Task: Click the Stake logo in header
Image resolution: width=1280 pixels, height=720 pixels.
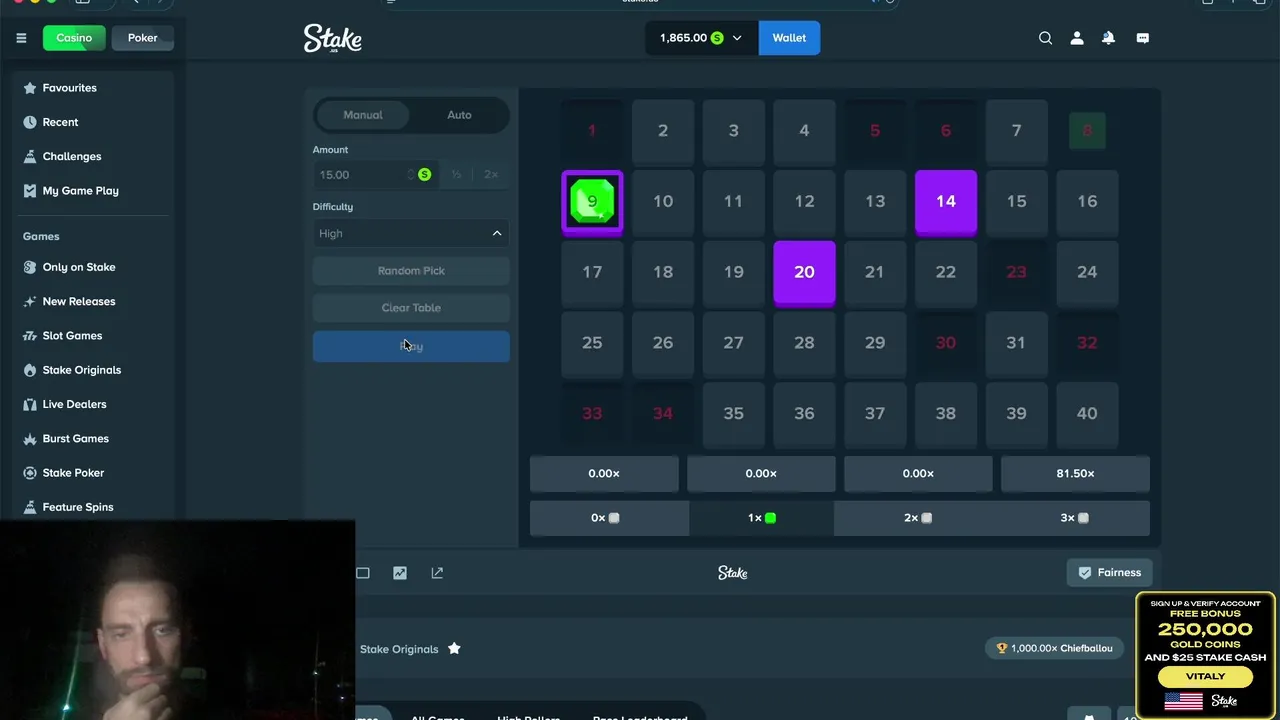Action: (333, 38)
